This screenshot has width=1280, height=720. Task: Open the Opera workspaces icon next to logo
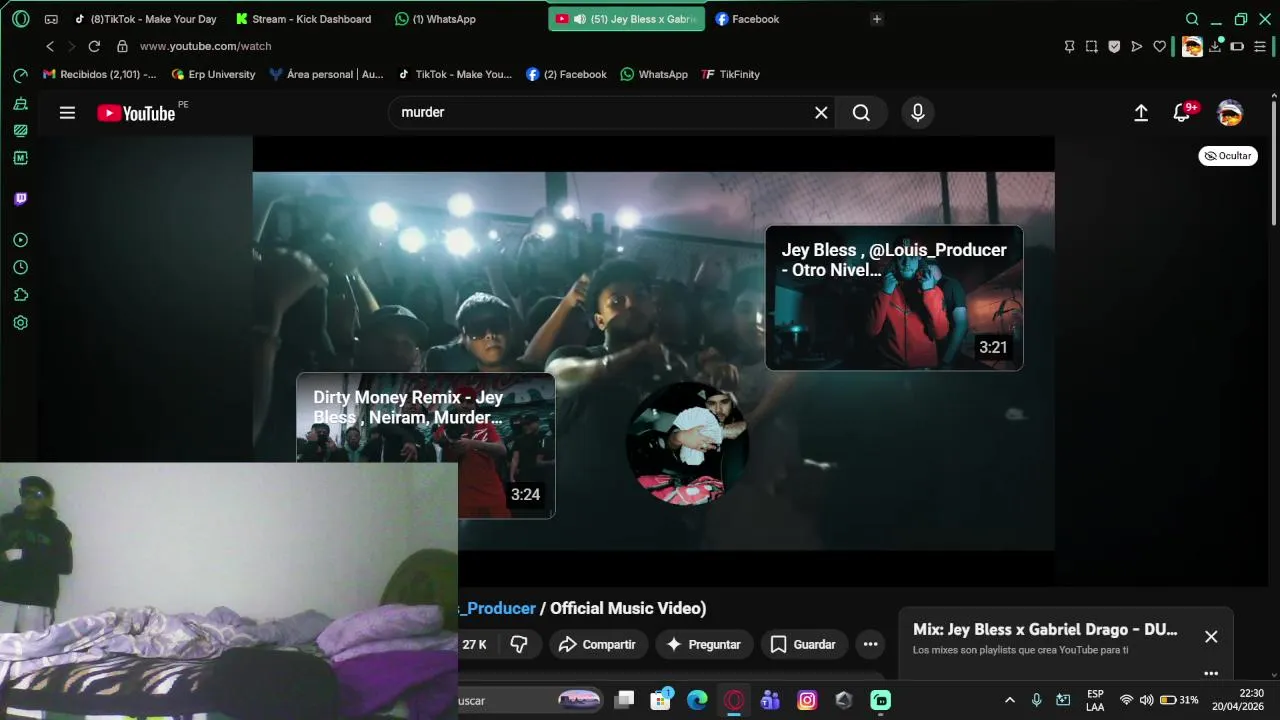(51, 19)
